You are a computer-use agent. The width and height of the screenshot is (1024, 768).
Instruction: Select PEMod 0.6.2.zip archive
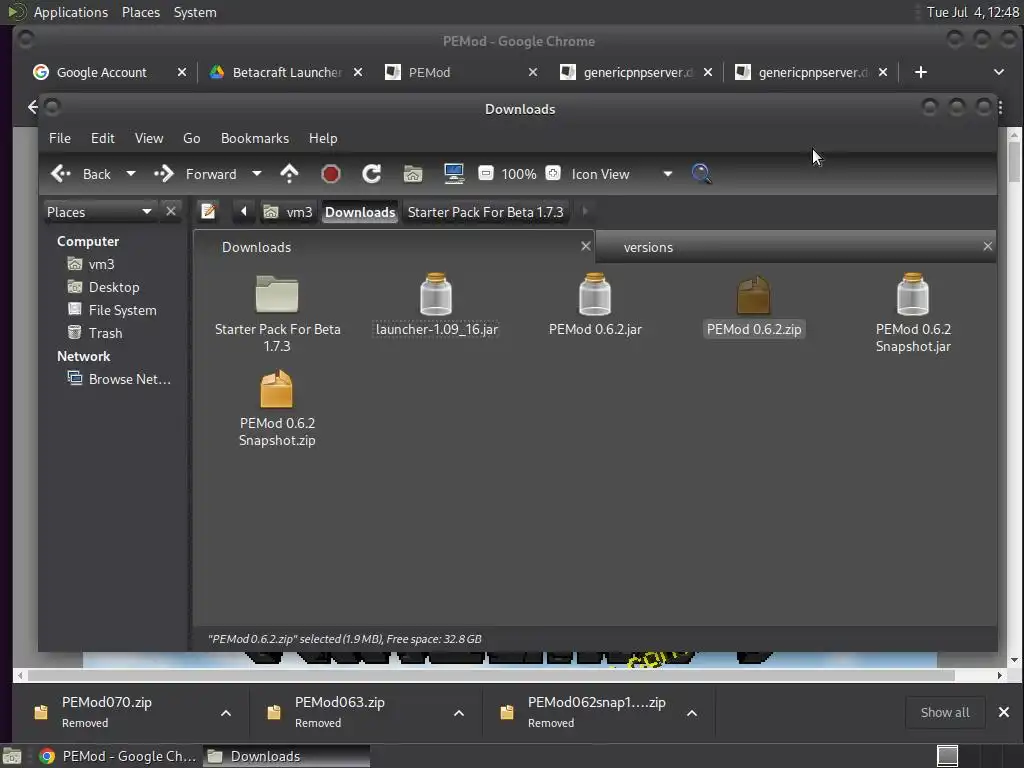coord(754,304)
